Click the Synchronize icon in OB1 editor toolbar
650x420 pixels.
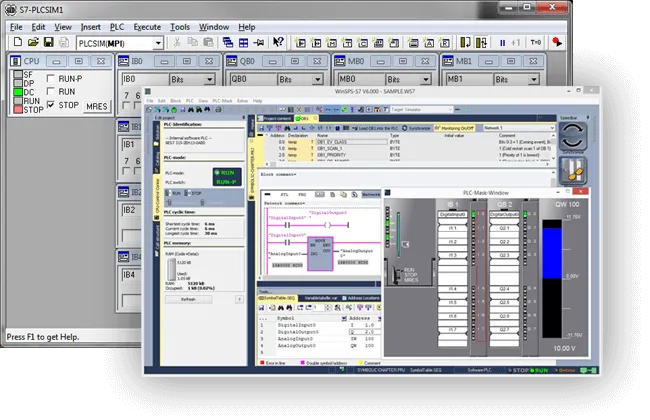(416, 128)
